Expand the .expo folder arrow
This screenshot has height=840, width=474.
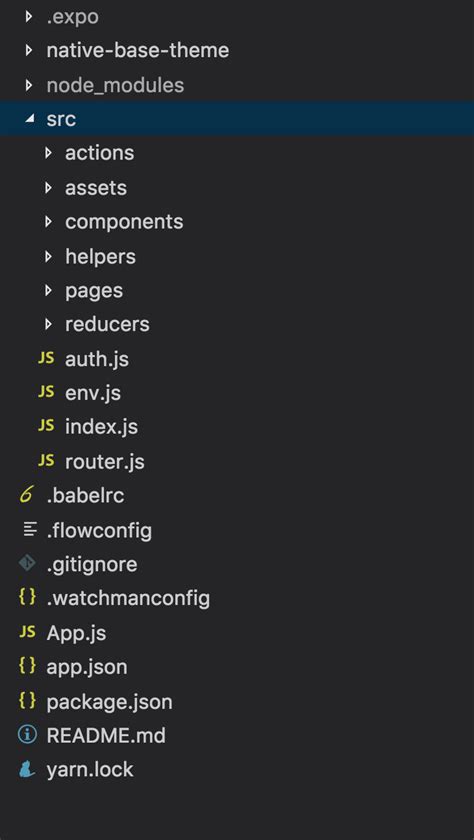(x=29, y=16)
